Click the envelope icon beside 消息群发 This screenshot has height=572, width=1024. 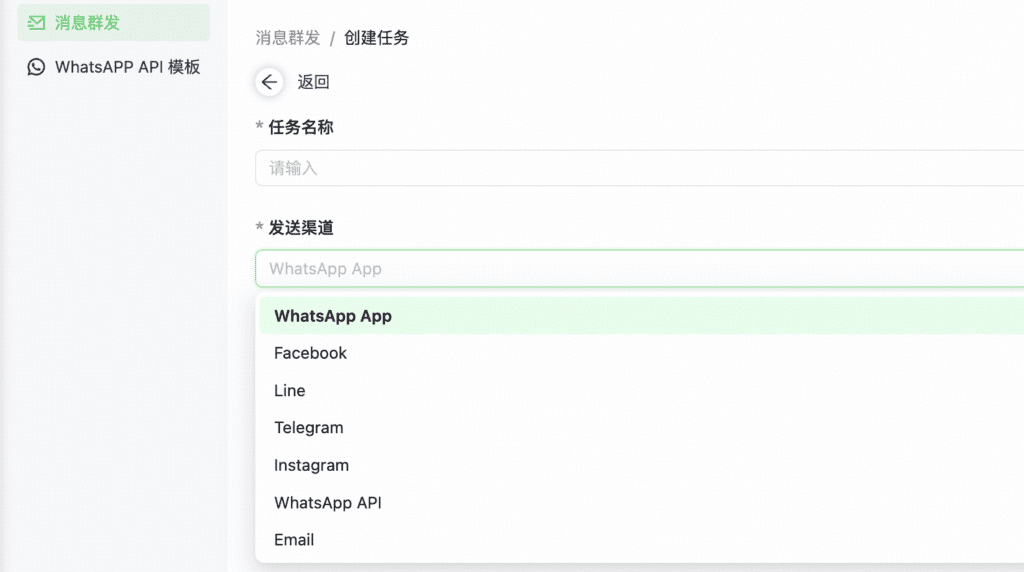tap(37, 22)
